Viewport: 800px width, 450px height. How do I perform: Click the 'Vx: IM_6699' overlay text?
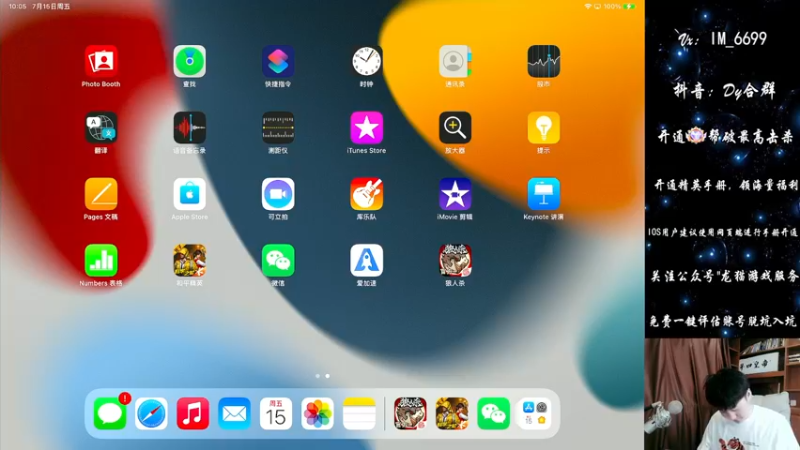[723, 38]
